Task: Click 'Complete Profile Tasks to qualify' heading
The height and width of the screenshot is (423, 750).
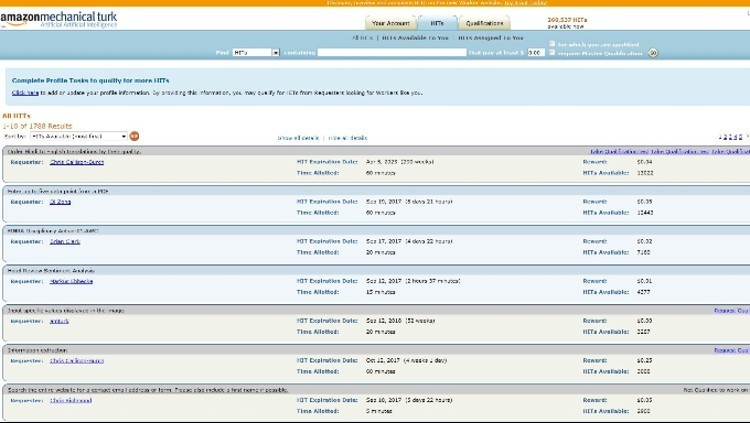Action: coord(90,80)
